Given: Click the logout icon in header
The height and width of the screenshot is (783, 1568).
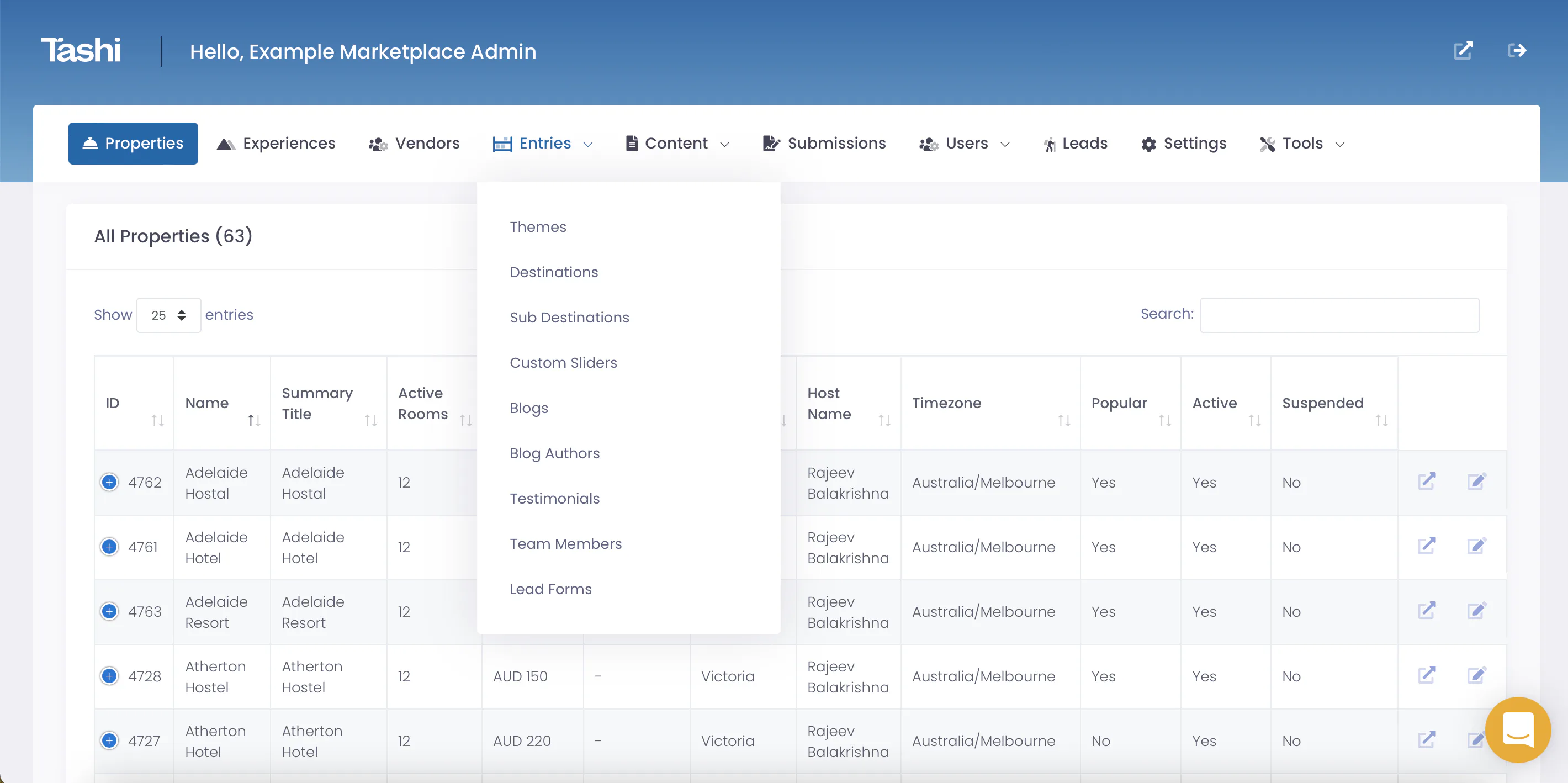Looking at the screenshot, I should [x=1516, y=51].
